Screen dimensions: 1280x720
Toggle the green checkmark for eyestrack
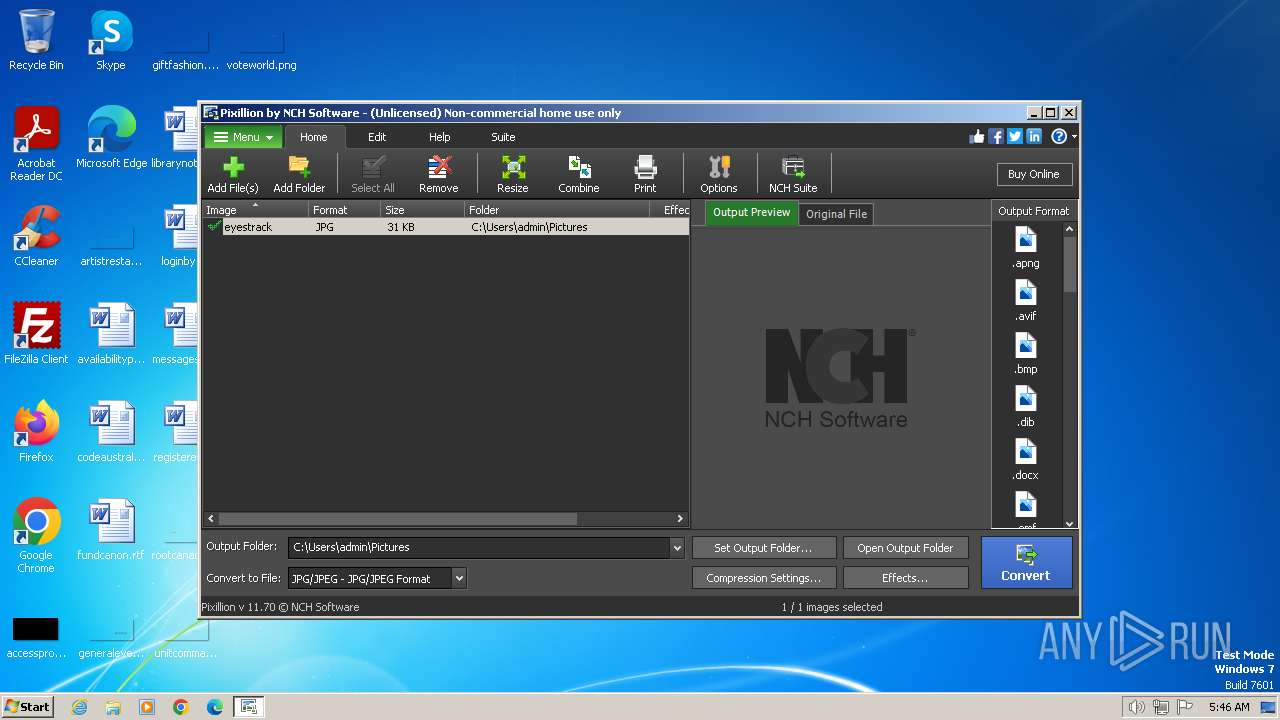click(214, 227)
